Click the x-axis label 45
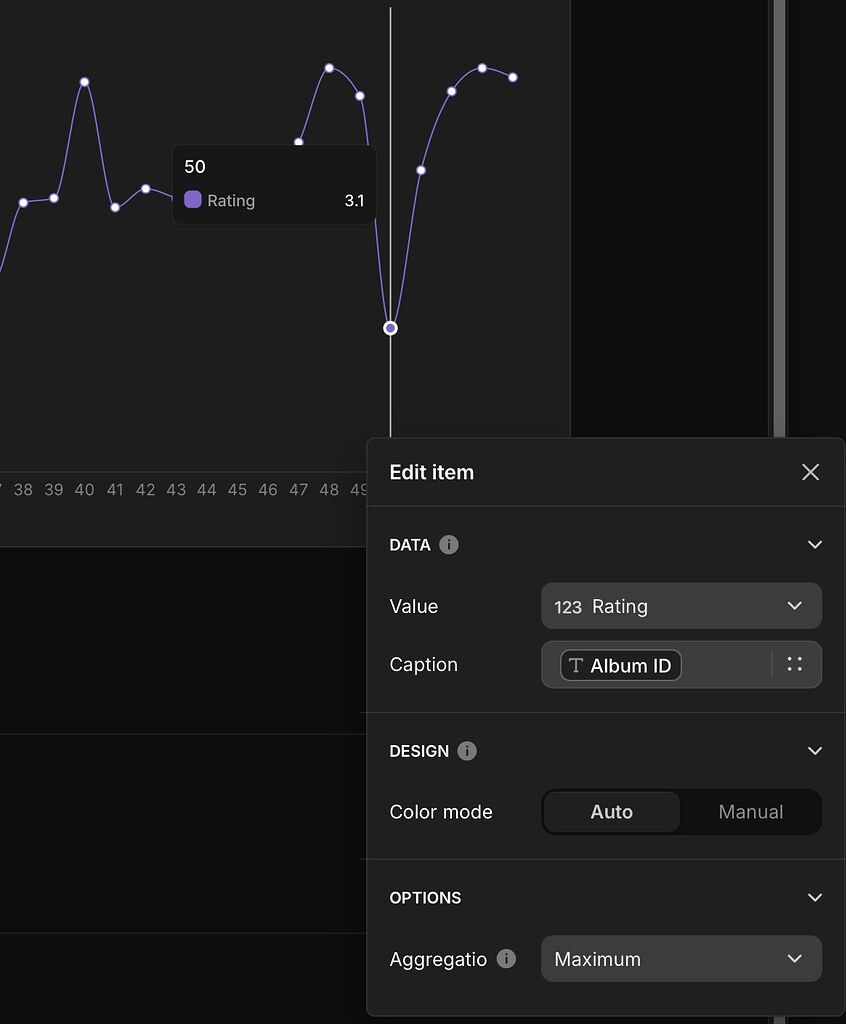 237,490
